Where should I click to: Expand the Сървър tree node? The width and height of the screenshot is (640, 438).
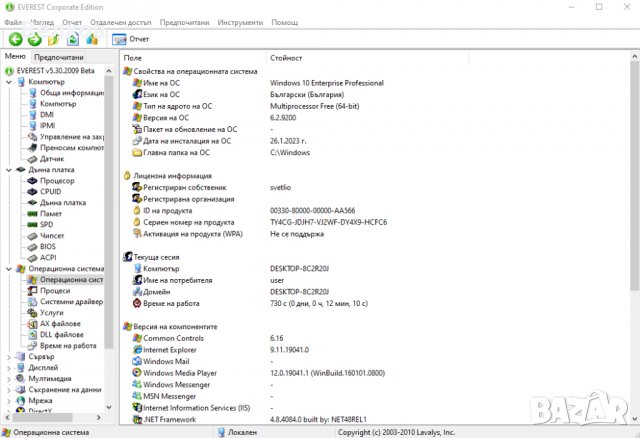click(9, 356)
